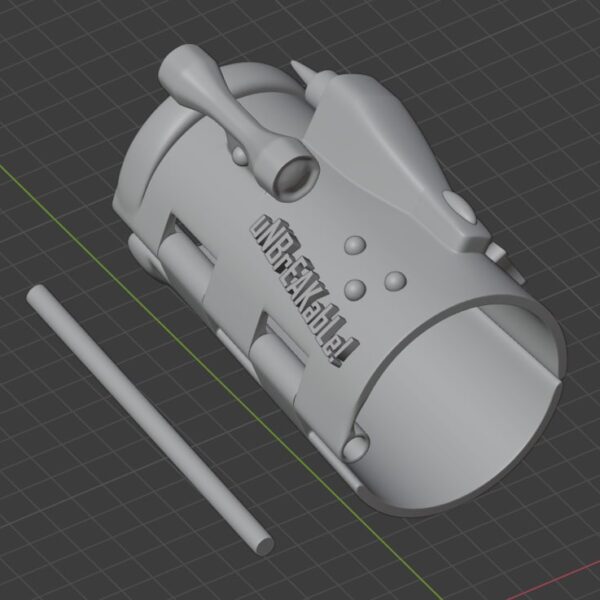This screenshot has width=600, height=600.
Task: Click the rightmost rivet of the three
Action: click(x=394, y=280)
